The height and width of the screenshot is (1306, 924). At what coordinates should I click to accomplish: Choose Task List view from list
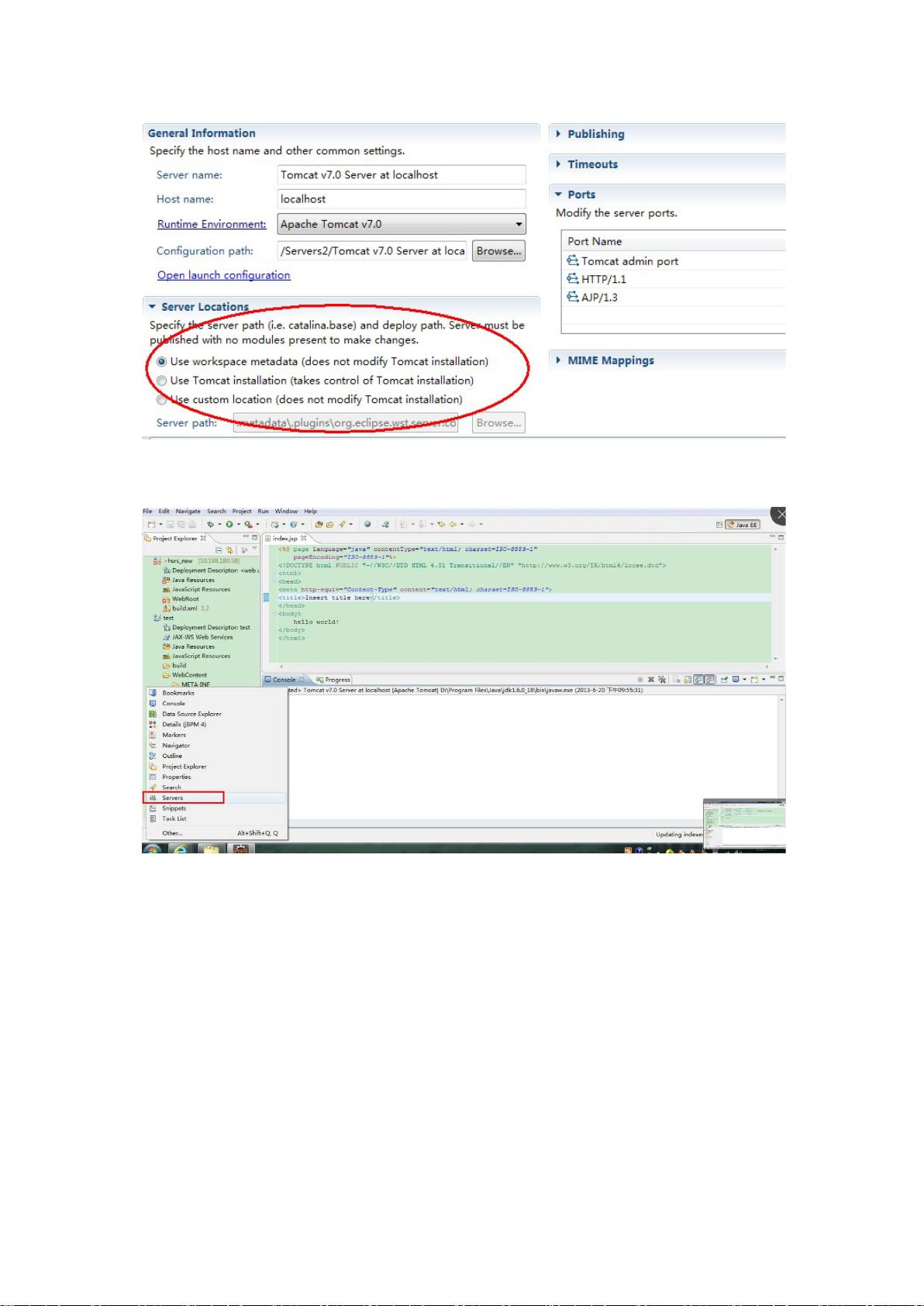point(217,818)
